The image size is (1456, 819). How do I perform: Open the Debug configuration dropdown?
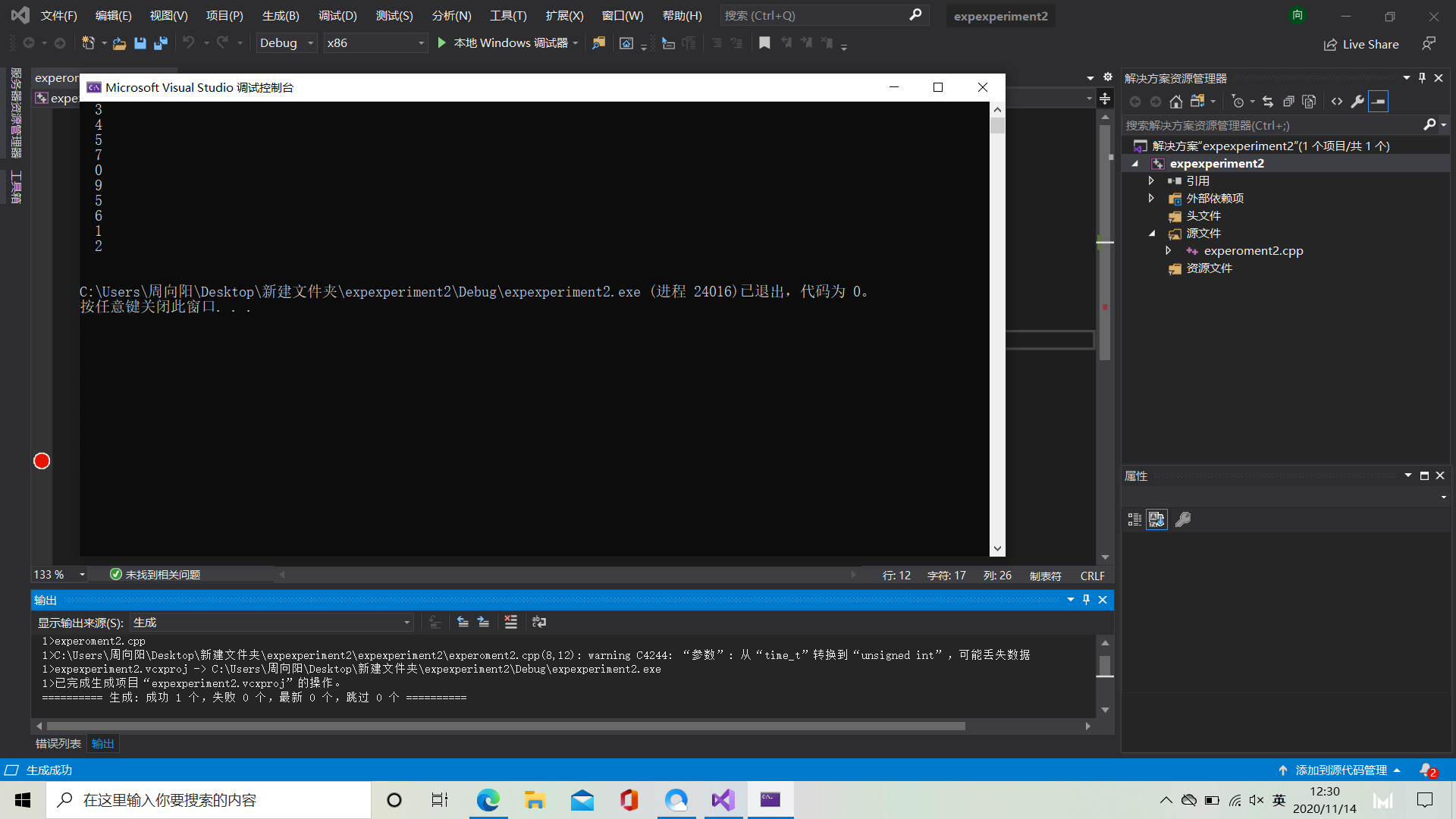(286, 43)
